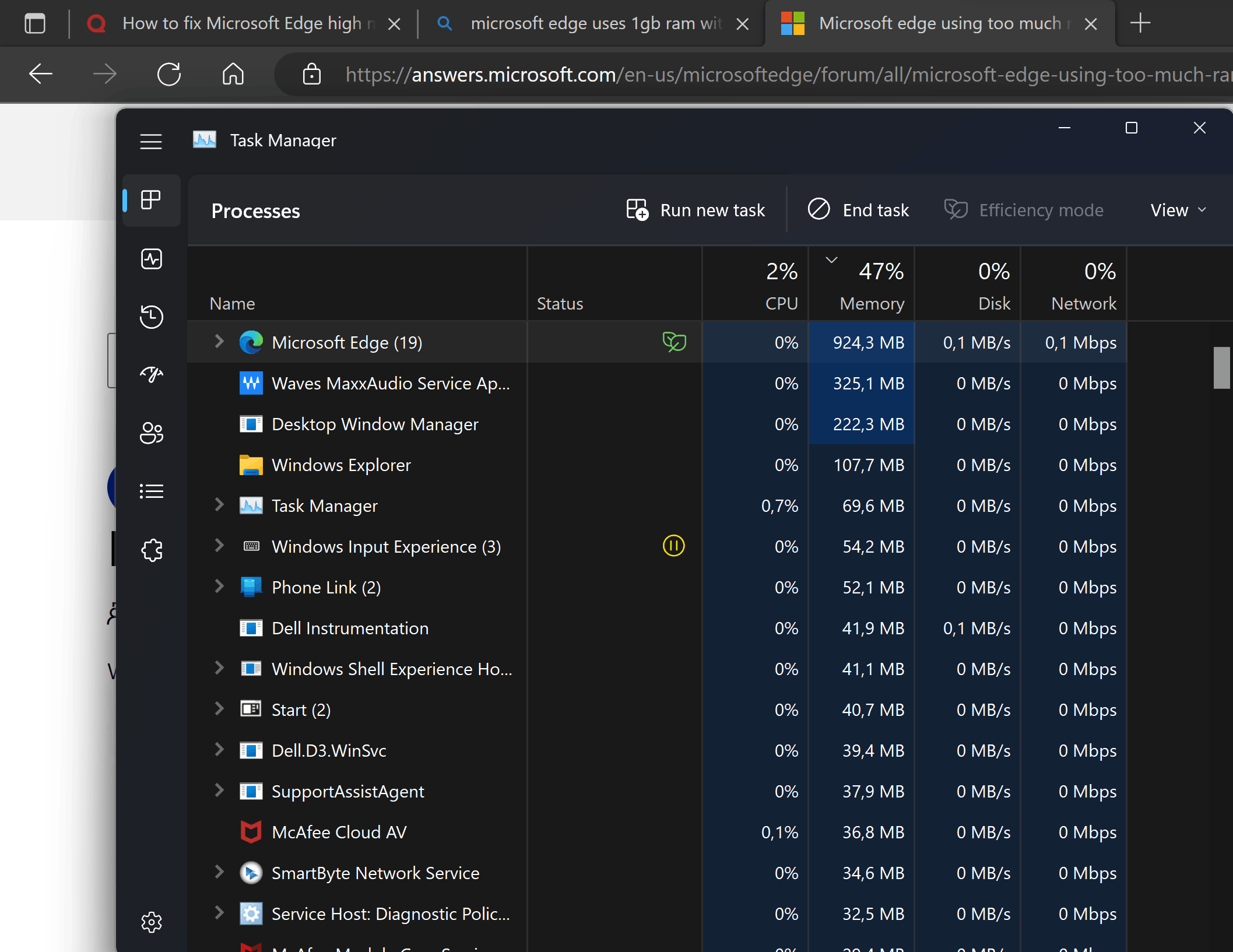Open the Services puzzle icon

point(152,550)
